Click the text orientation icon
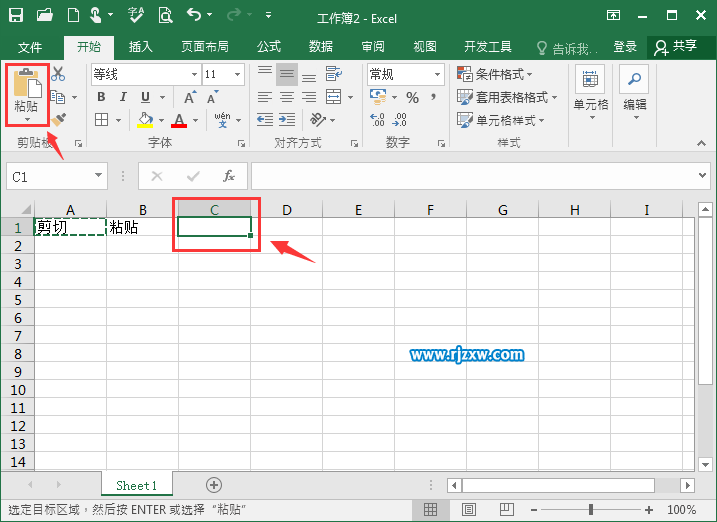The image size is (717, 522). [x=318, y=120]
